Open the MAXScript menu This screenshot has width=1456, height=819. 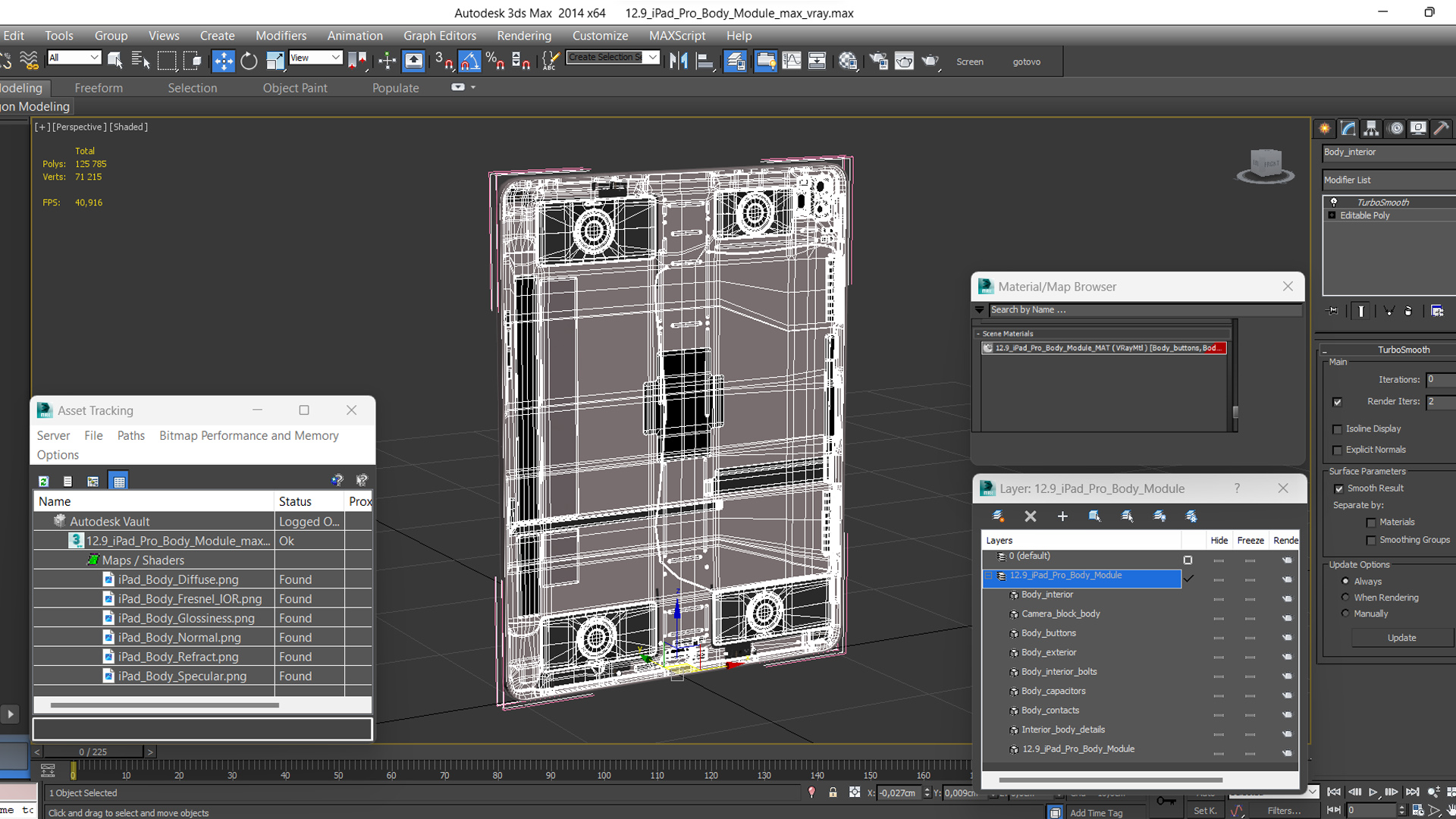[x=677, y=36]
